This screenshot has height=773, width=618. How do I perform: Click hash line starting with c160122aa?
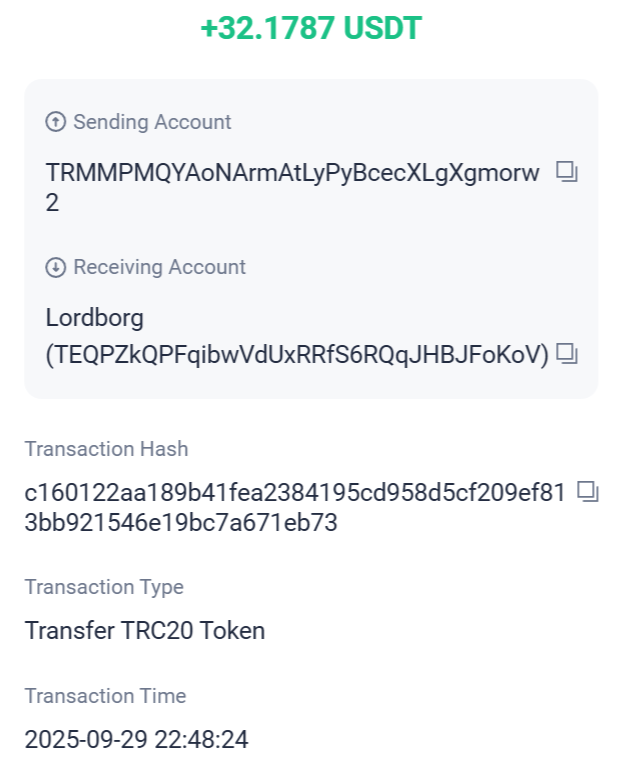[295, 492]
